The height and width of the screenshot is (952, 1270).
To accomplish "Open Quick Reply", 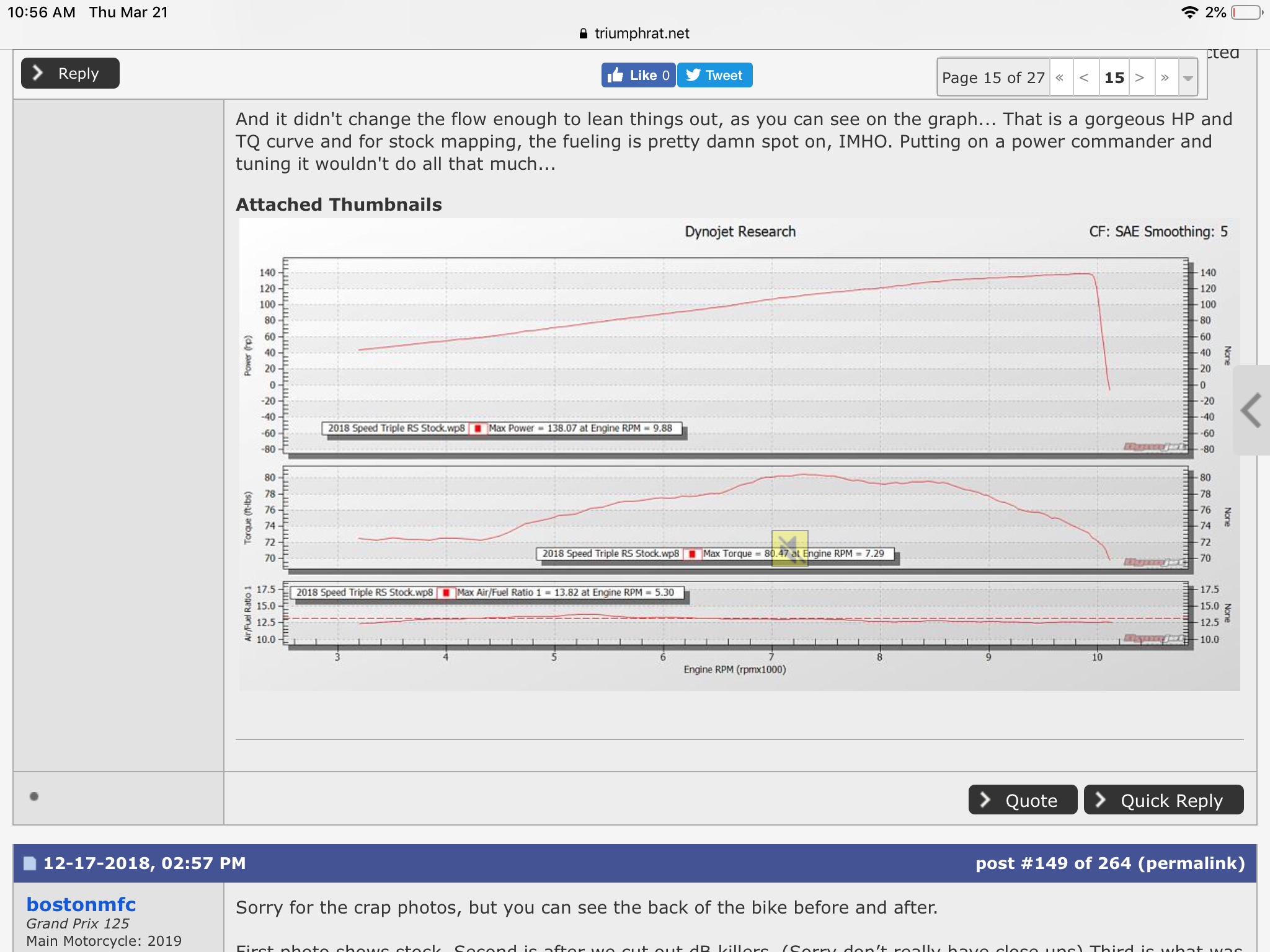I will point(1163,800).
